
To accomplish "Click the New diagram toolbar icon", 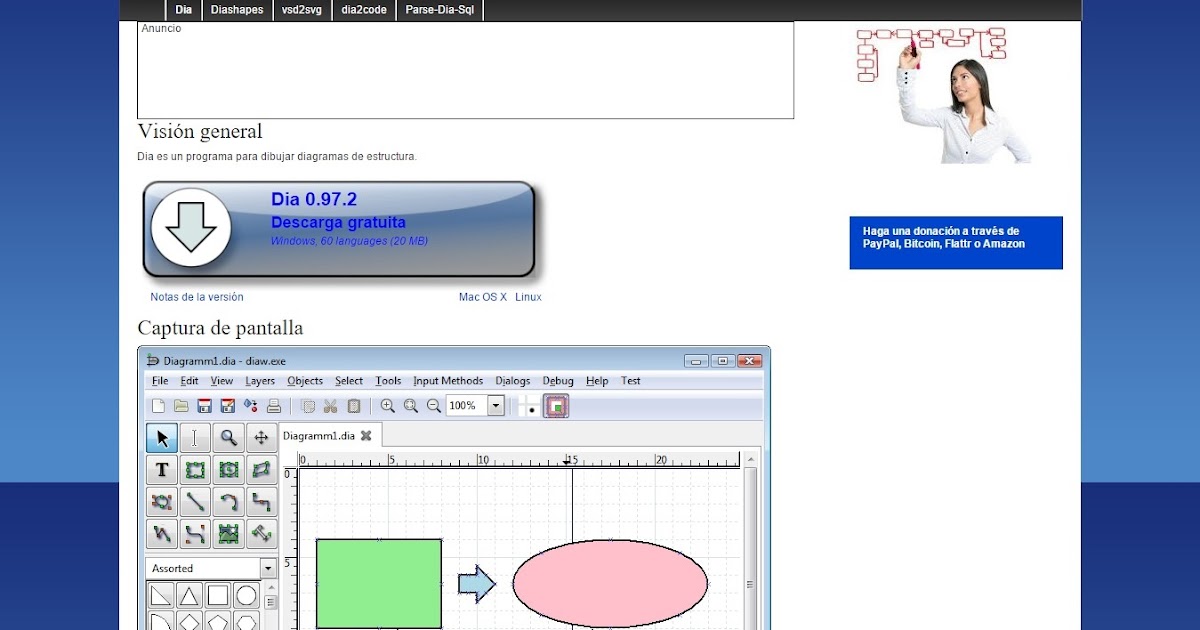I will point(158,406).
